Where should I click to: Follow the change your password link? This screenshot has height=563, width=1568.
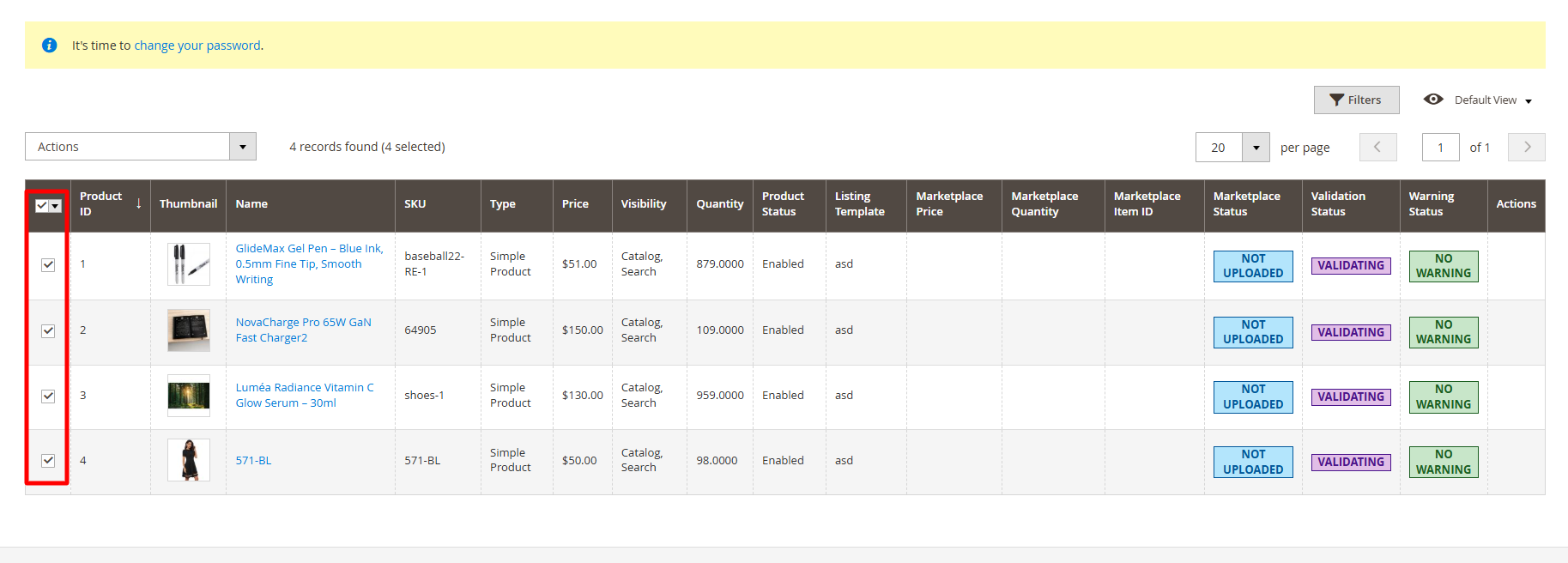click(197, 45)
